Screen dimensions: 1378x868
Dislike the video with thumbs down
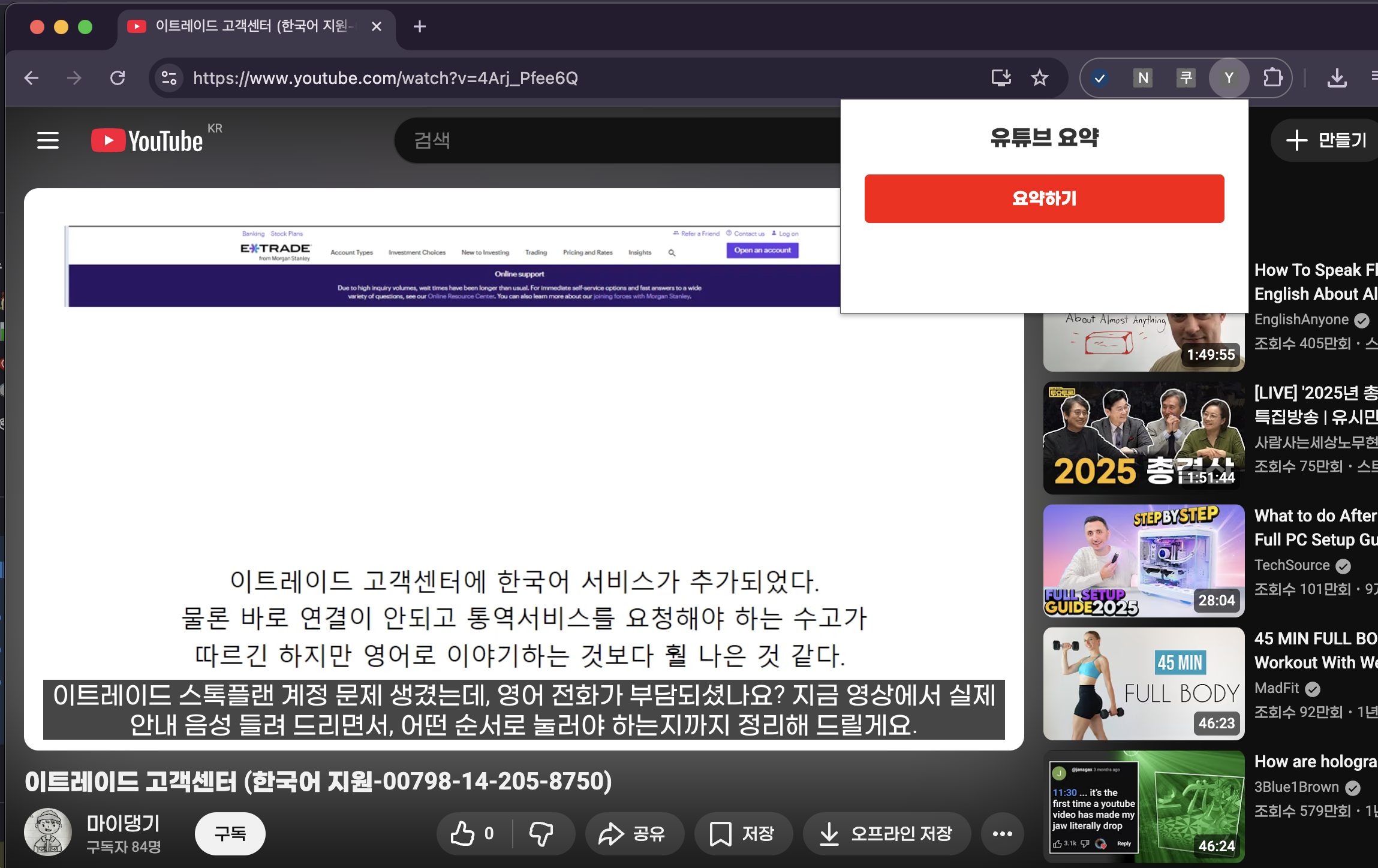point(541,833)
